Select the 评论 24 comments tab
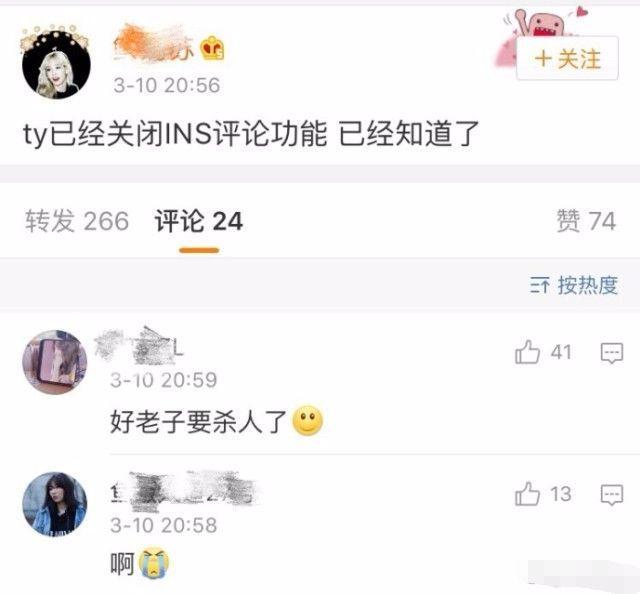 point(199,221)
